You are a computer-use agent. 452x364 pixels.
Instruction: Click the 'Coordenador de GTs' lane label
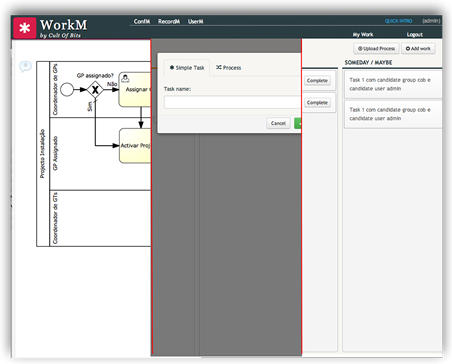(55, 218)
